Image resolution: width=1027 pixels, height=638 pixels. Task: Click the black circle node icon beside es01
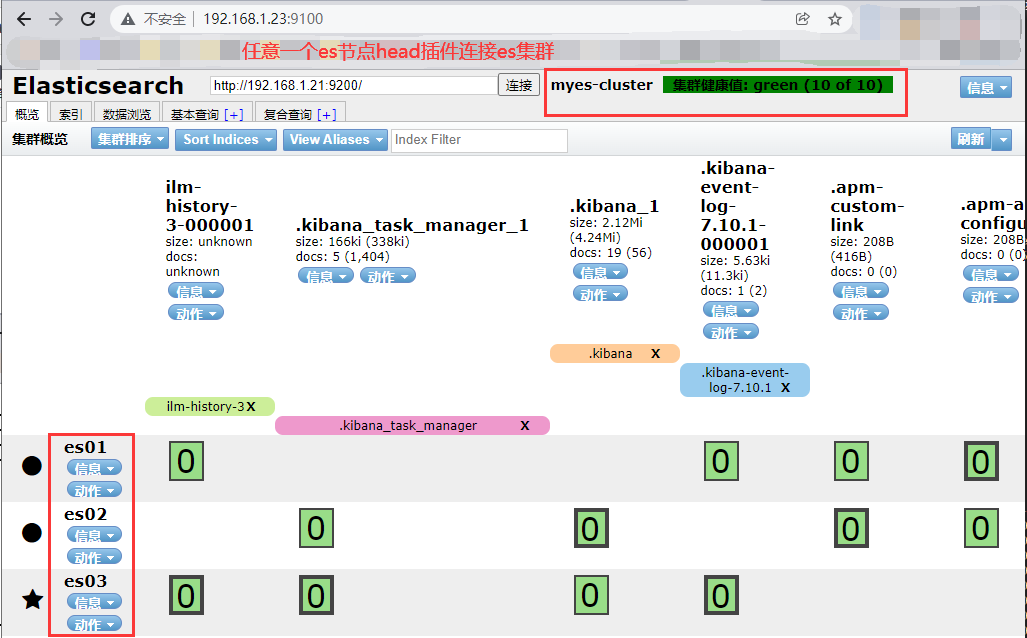31,465
